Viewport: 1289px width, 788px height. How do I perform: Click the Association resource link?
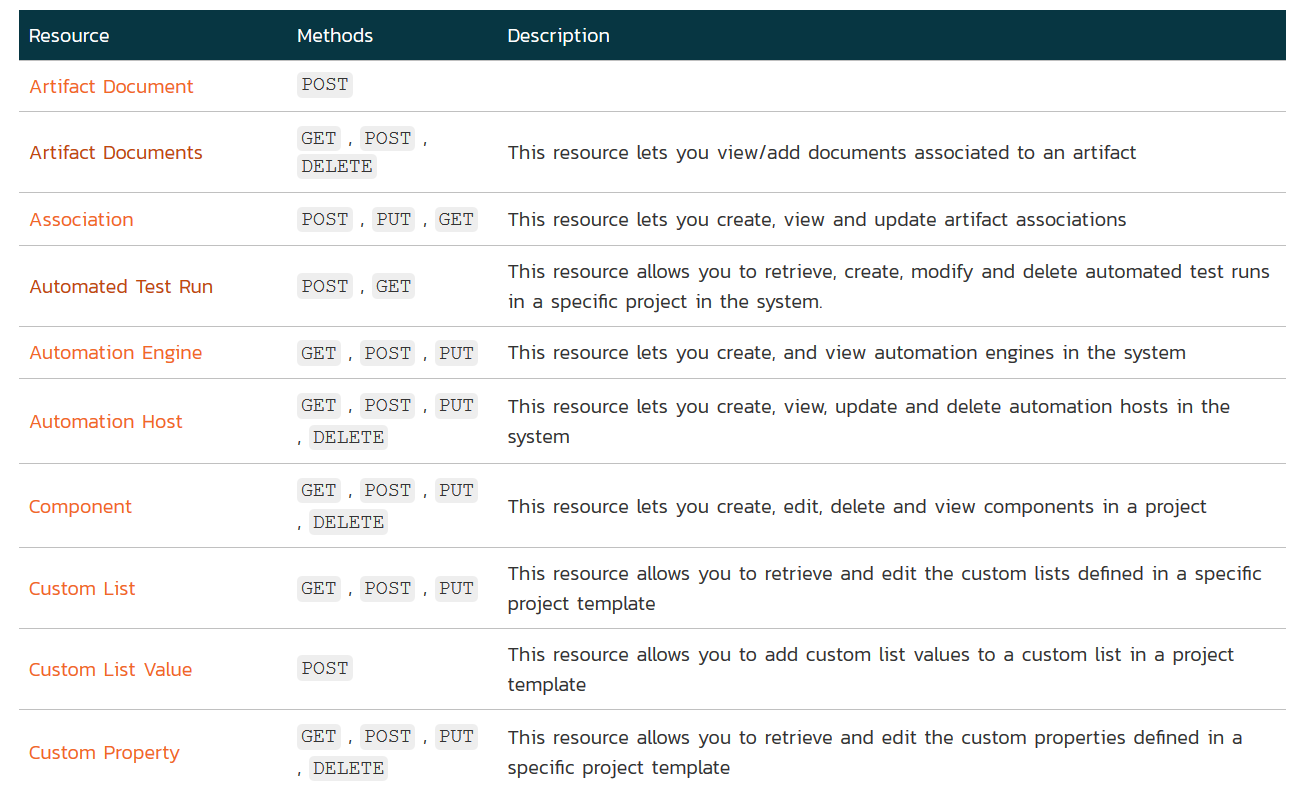coord(81,220)
